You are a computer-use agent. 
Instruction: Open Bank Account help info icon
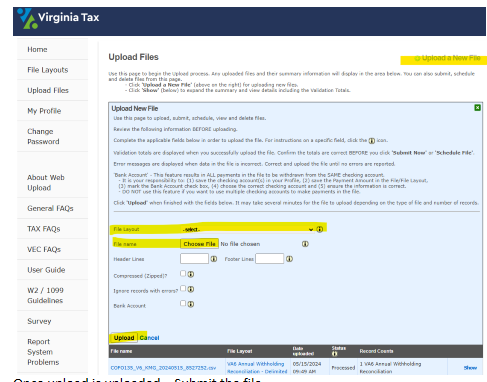[191, 304]
